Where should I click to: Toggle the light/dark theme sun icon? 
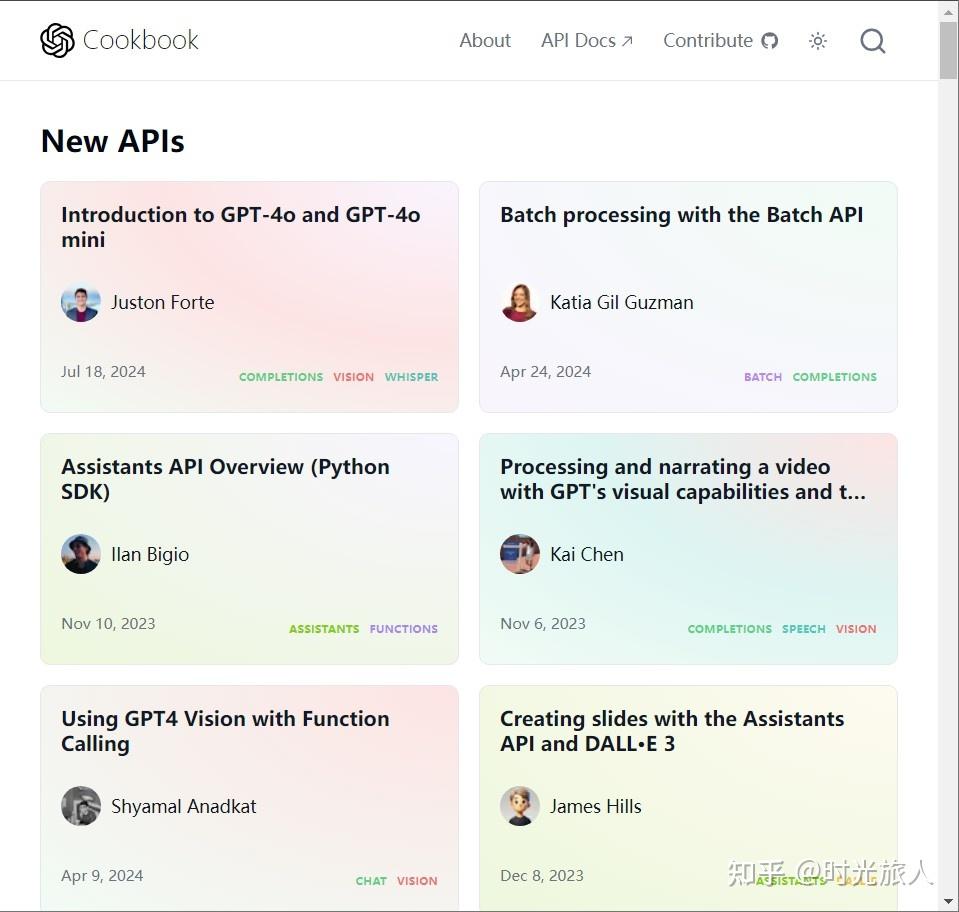click(817, 41)
